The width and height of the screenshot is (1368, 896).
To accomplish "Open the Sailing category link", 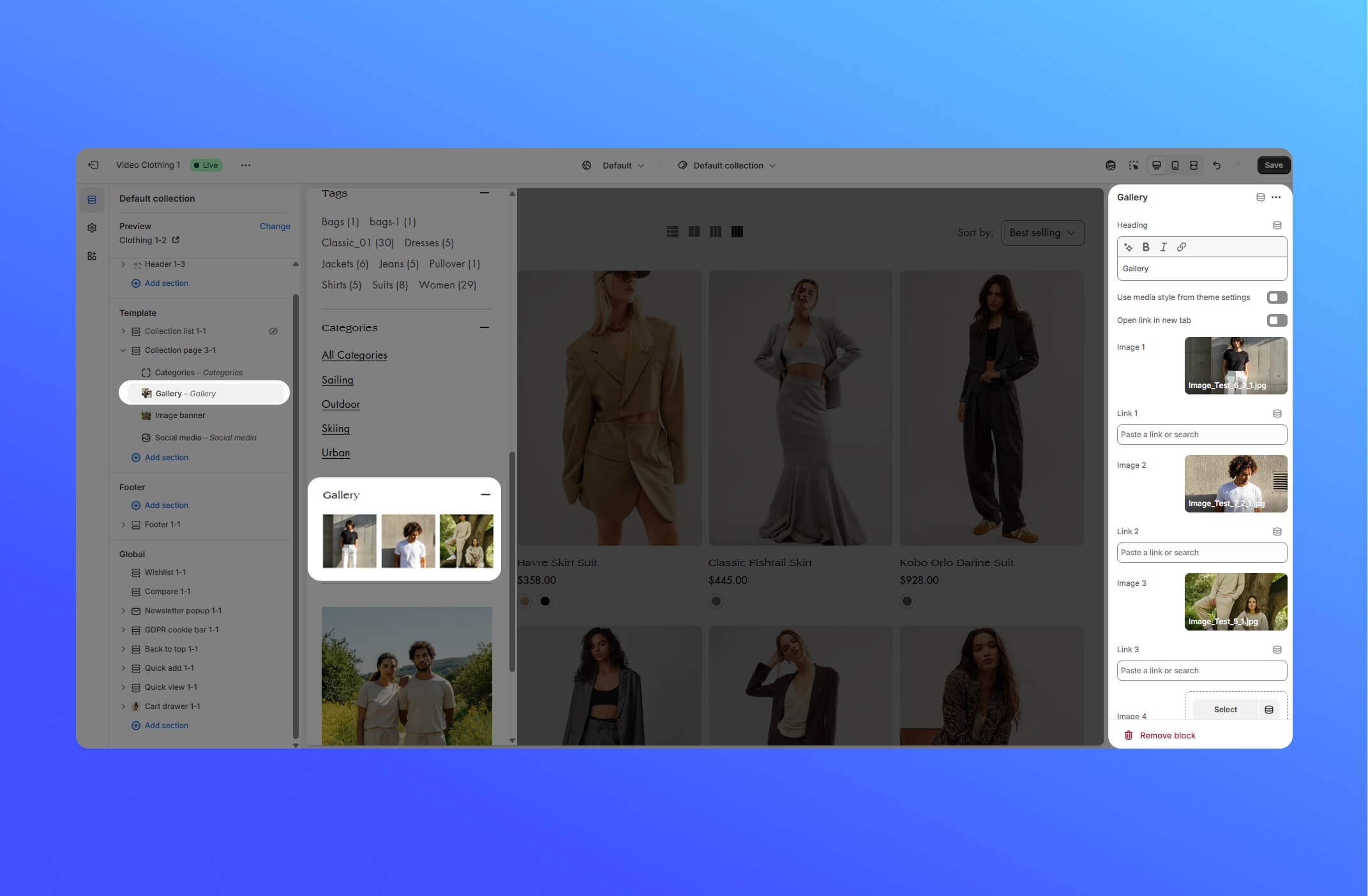I will click(x=338, y=380).
